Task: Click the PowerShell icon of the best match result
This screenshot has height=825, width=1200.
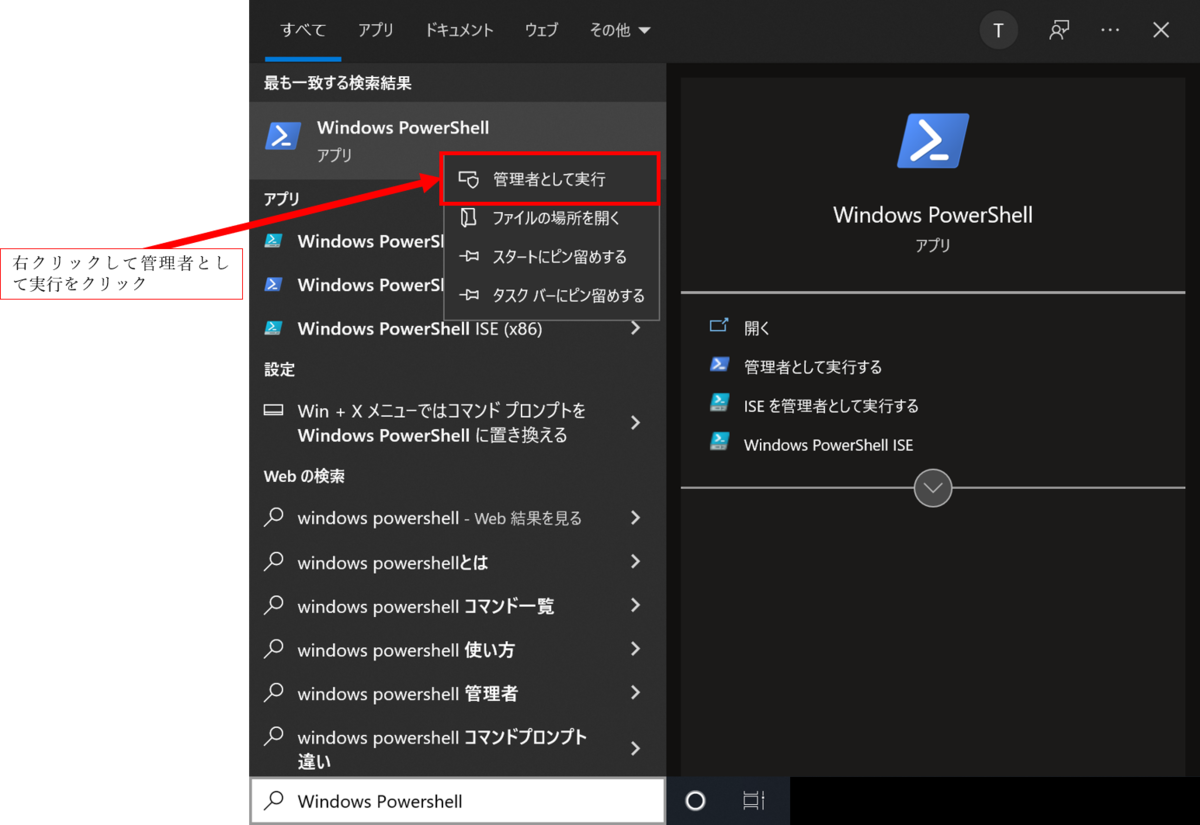Action: tap(283, 136)
